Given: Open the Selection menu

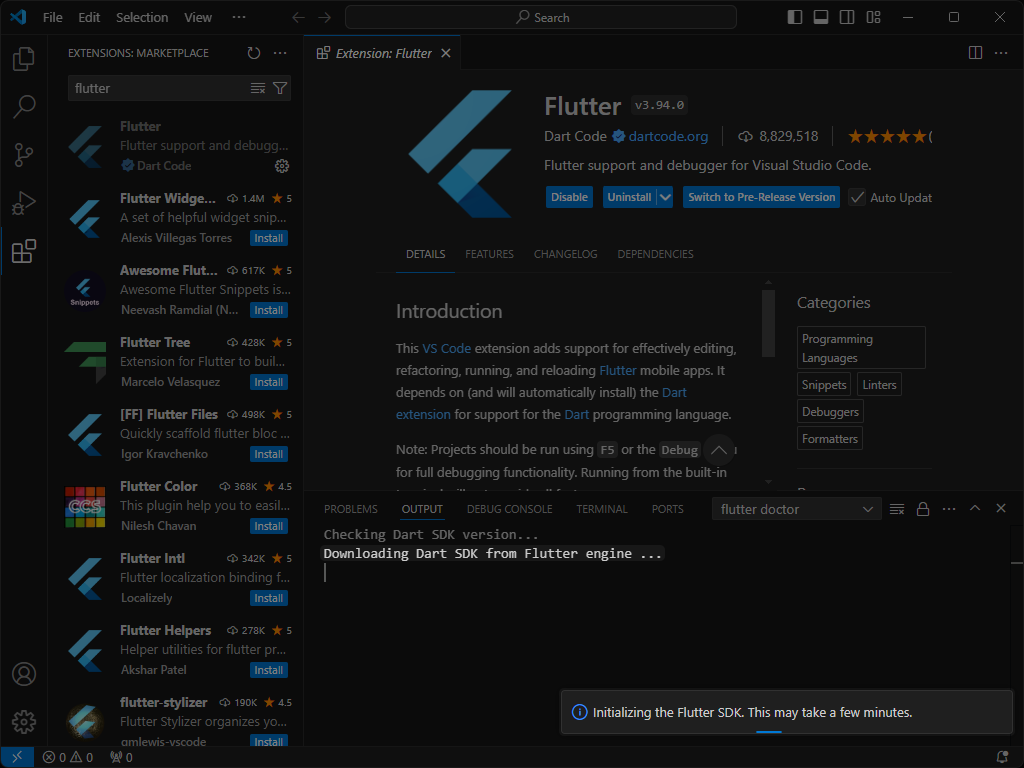Looking at the screenshot, I should tap(142, 18).
